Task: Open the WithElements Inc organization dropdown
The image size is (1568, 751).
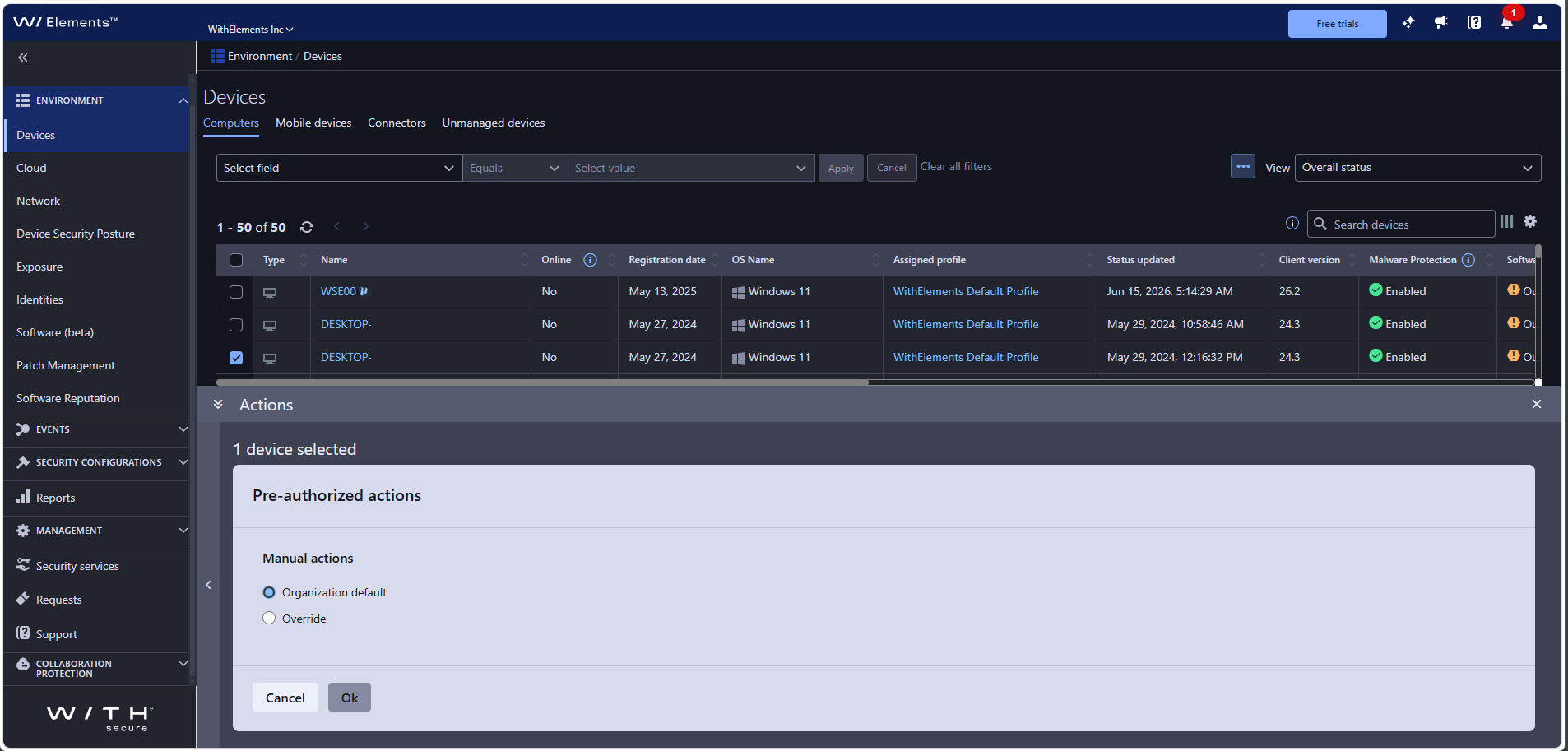Action: [x=250, y=30]
